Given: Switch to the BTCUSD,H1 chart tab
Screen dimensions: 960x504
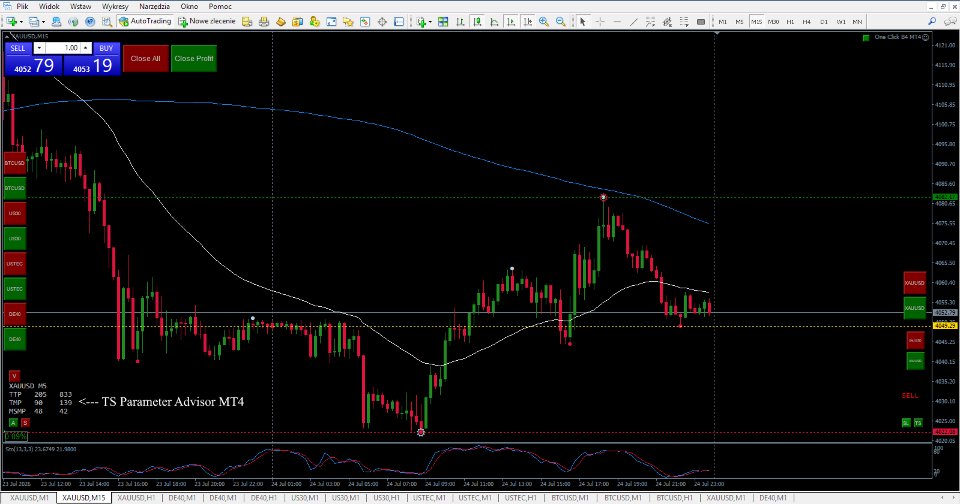Looking at the screenshot, I should pos(674,498).
